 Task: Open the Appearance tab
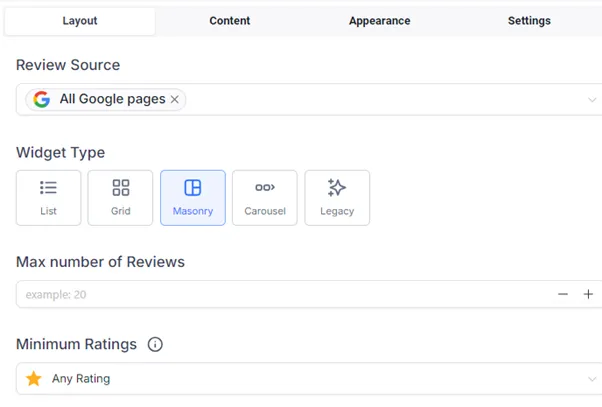coord(379,21)
